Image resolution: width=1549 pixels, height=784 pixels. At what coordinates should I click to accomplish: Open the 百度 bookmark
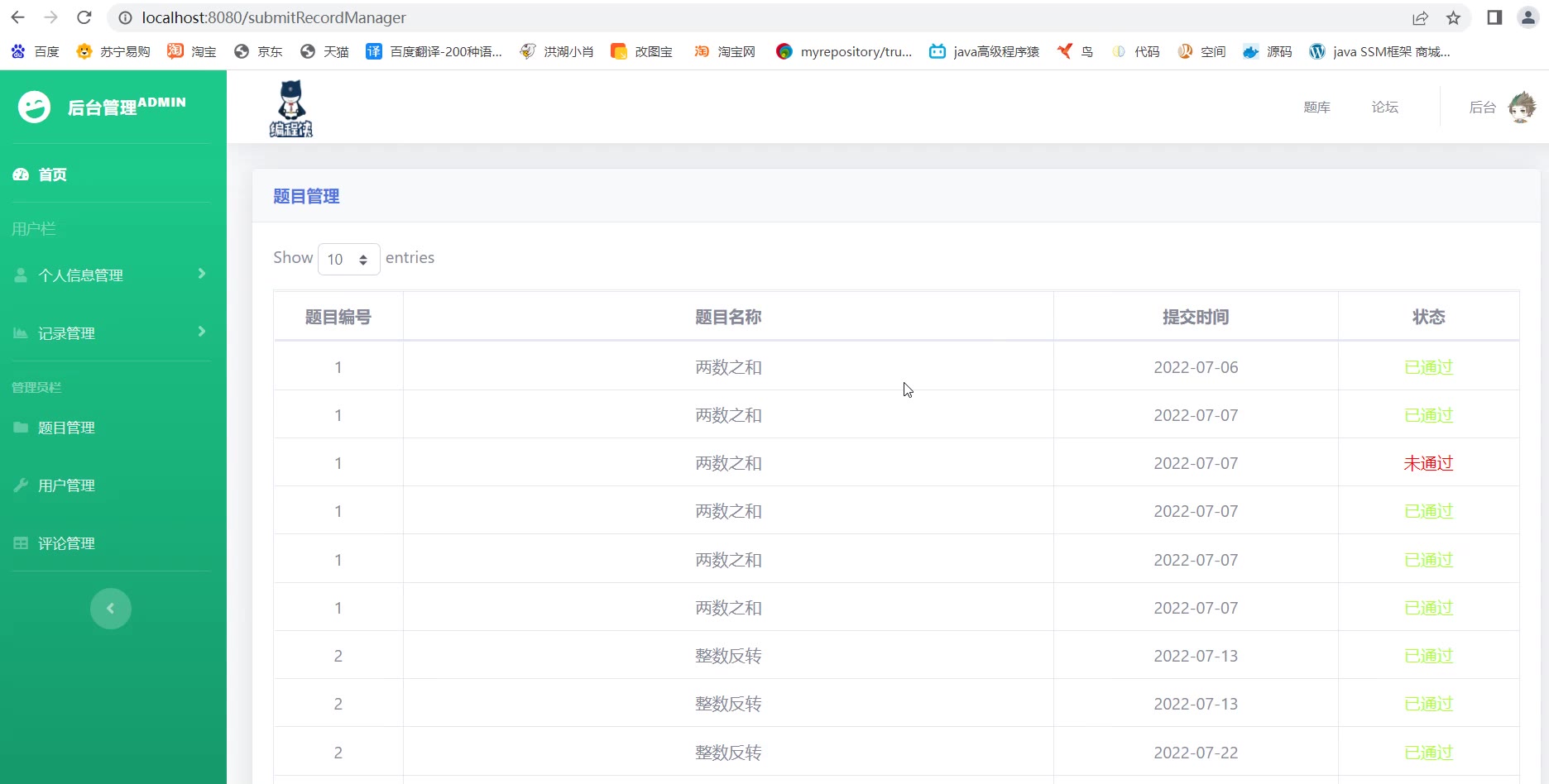[35, 51]
